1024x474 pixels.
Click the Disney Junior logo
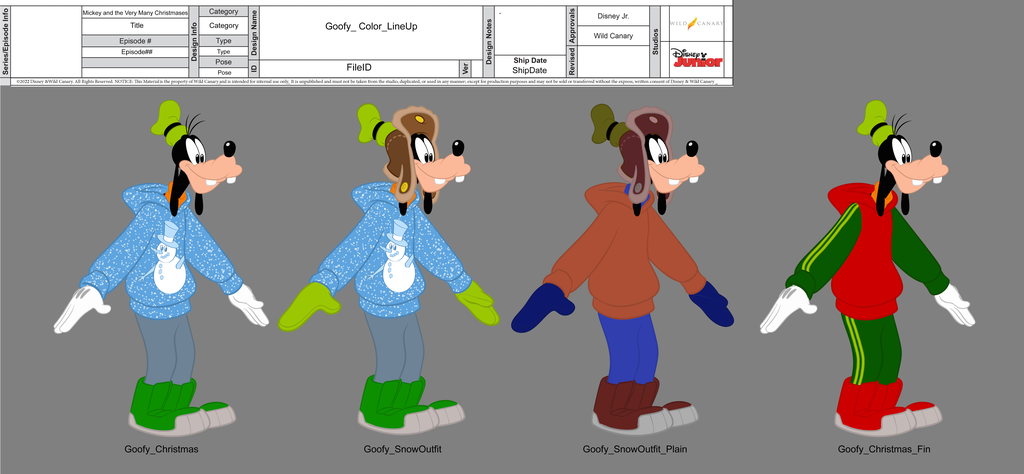point(697,58)
